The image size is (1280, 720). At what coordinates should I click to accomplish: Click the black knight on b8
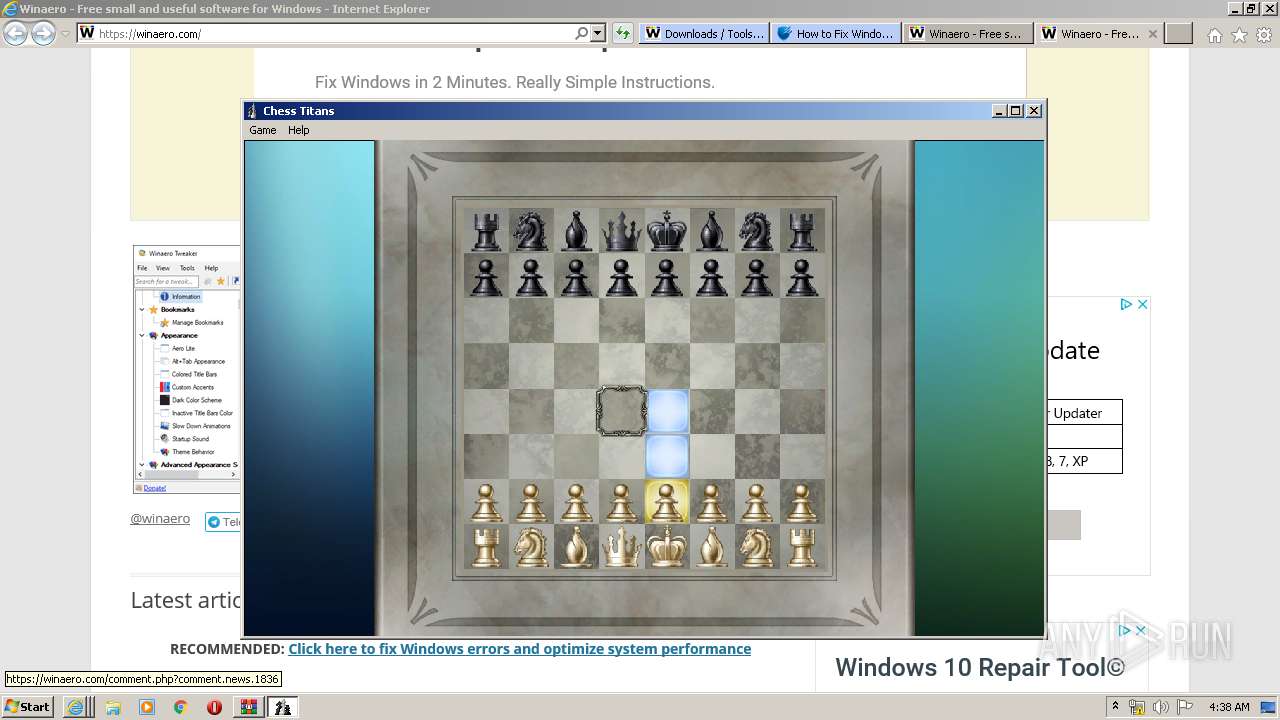pos(532,231)
